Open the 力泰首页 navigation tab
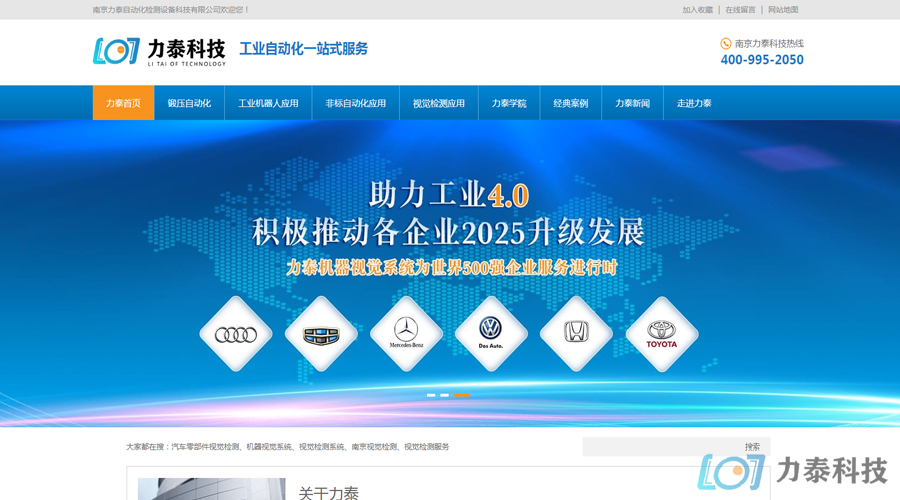Viewport: 900px width, 500px height. pyautogui.click(x=123, y=103)
